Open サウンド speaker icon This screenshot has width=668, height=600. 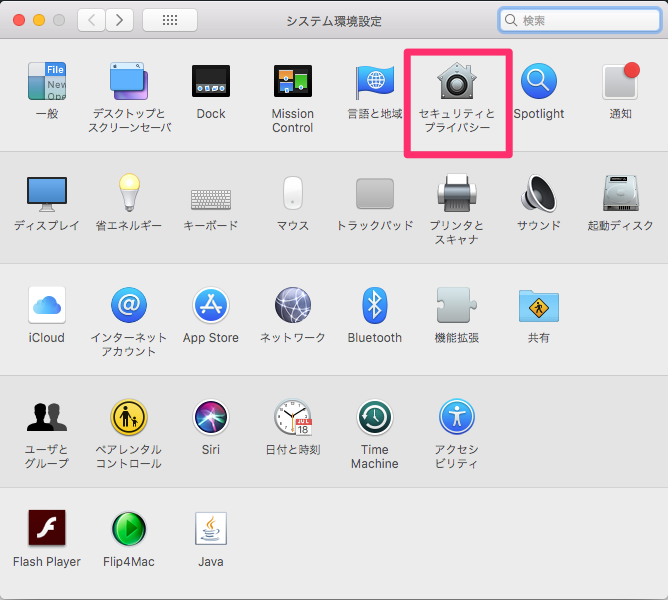(x=538, y=193)
